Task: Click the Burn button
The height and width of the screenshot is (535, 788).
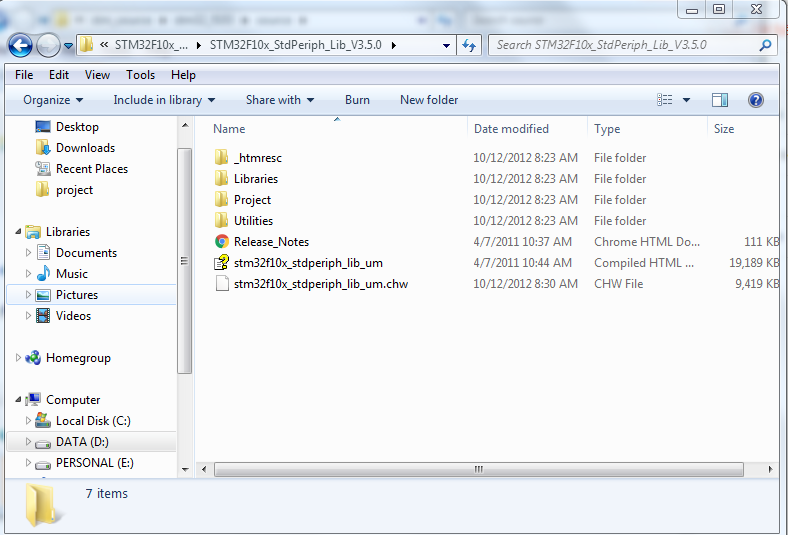Action: tap(357, 100)
